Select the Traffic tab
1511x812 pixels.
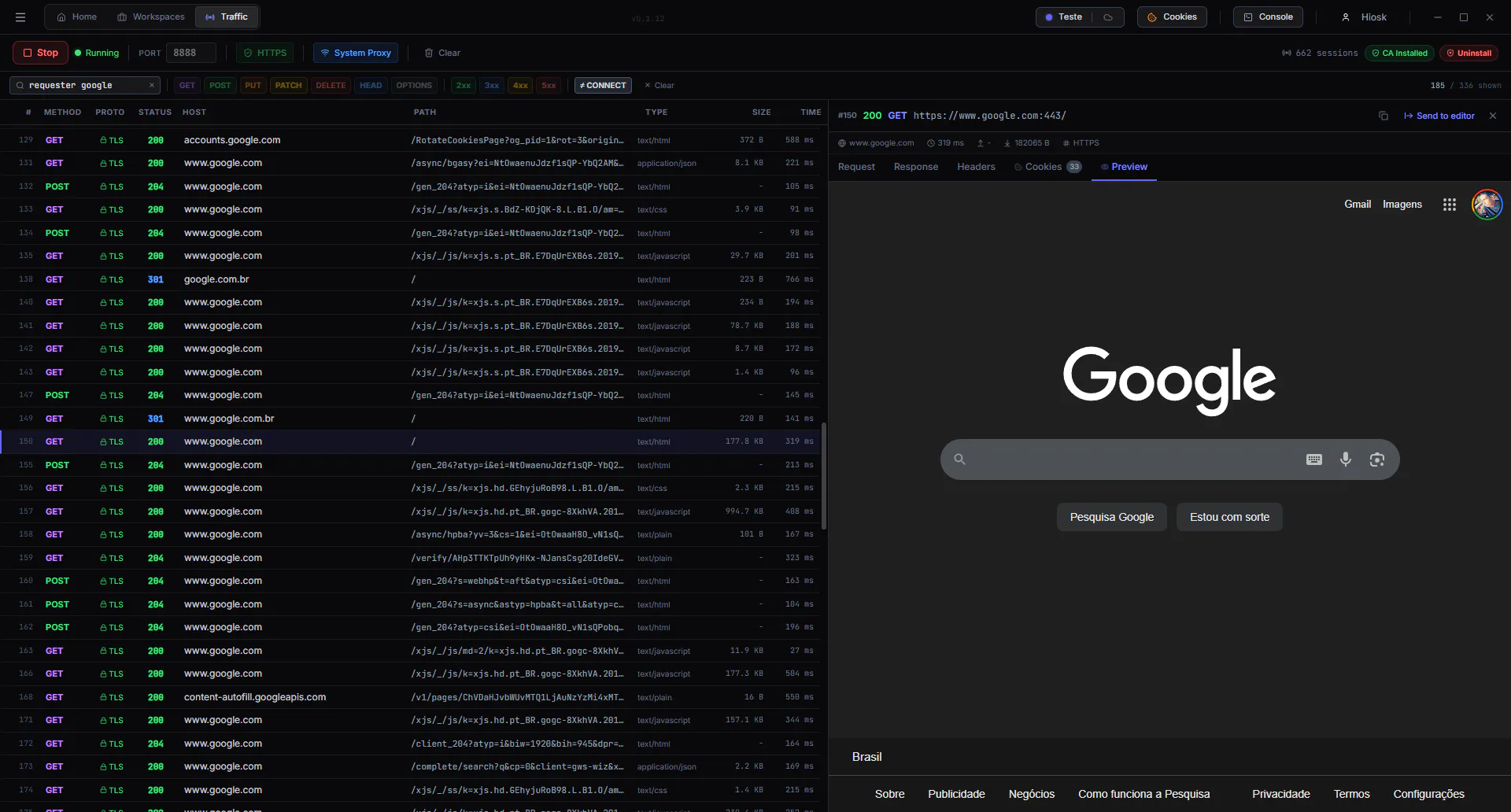pyautogui.click(x=227, y=17)
